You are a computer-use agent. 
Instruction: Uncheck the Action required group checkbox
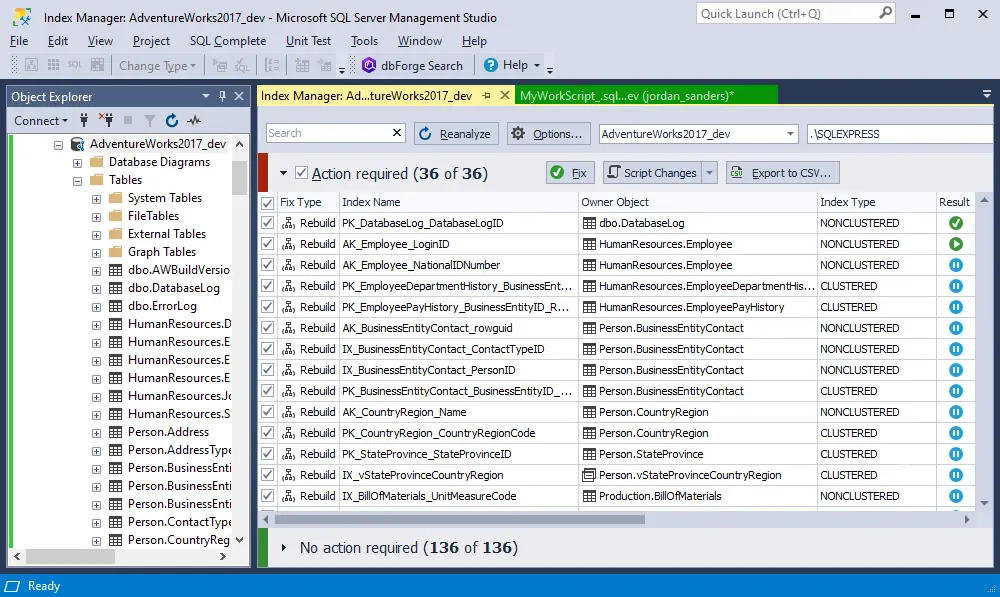[302, 173]
